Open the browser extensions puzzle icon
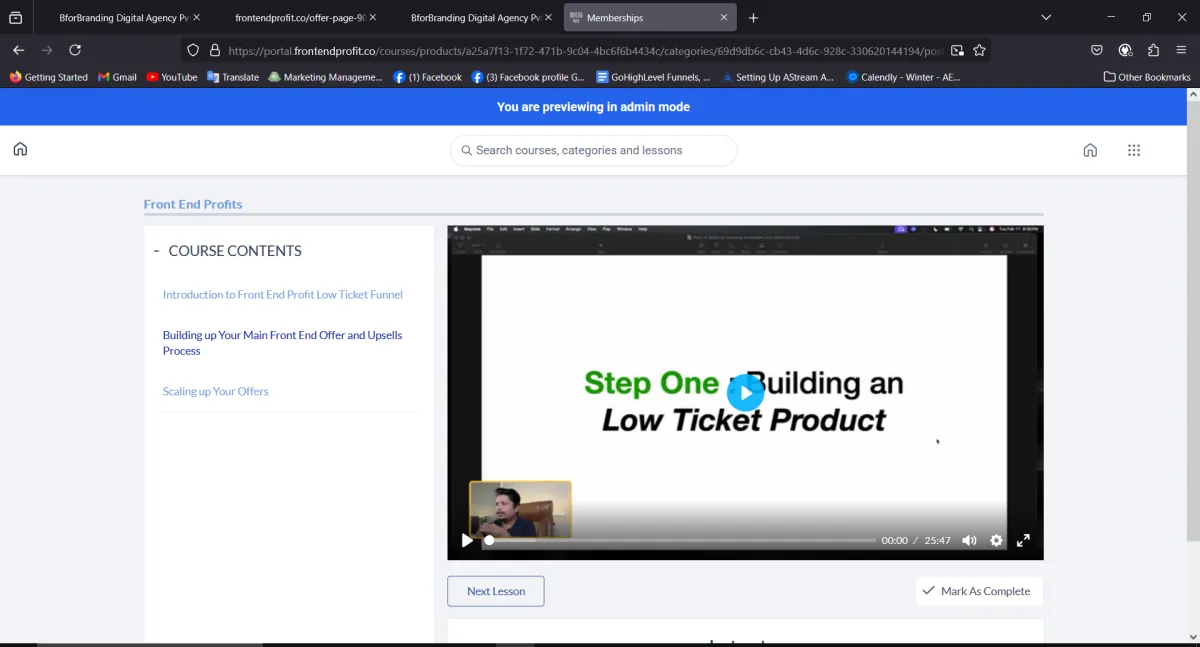This screenshot has width=1200, height=647. click(1153, 50)
